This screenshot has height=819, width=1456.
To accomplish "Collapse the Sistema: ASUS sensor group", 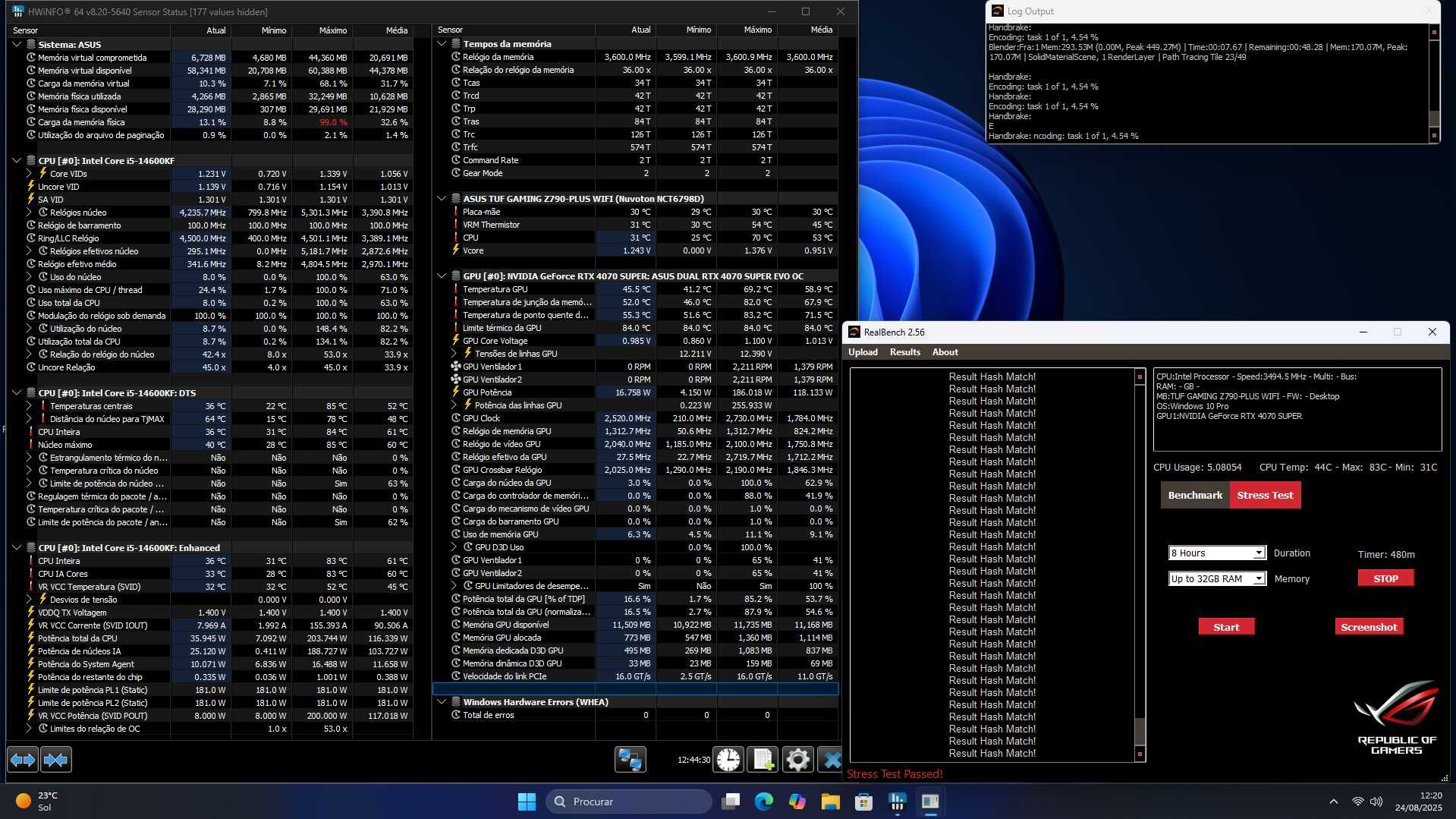I will click(17, 45).
